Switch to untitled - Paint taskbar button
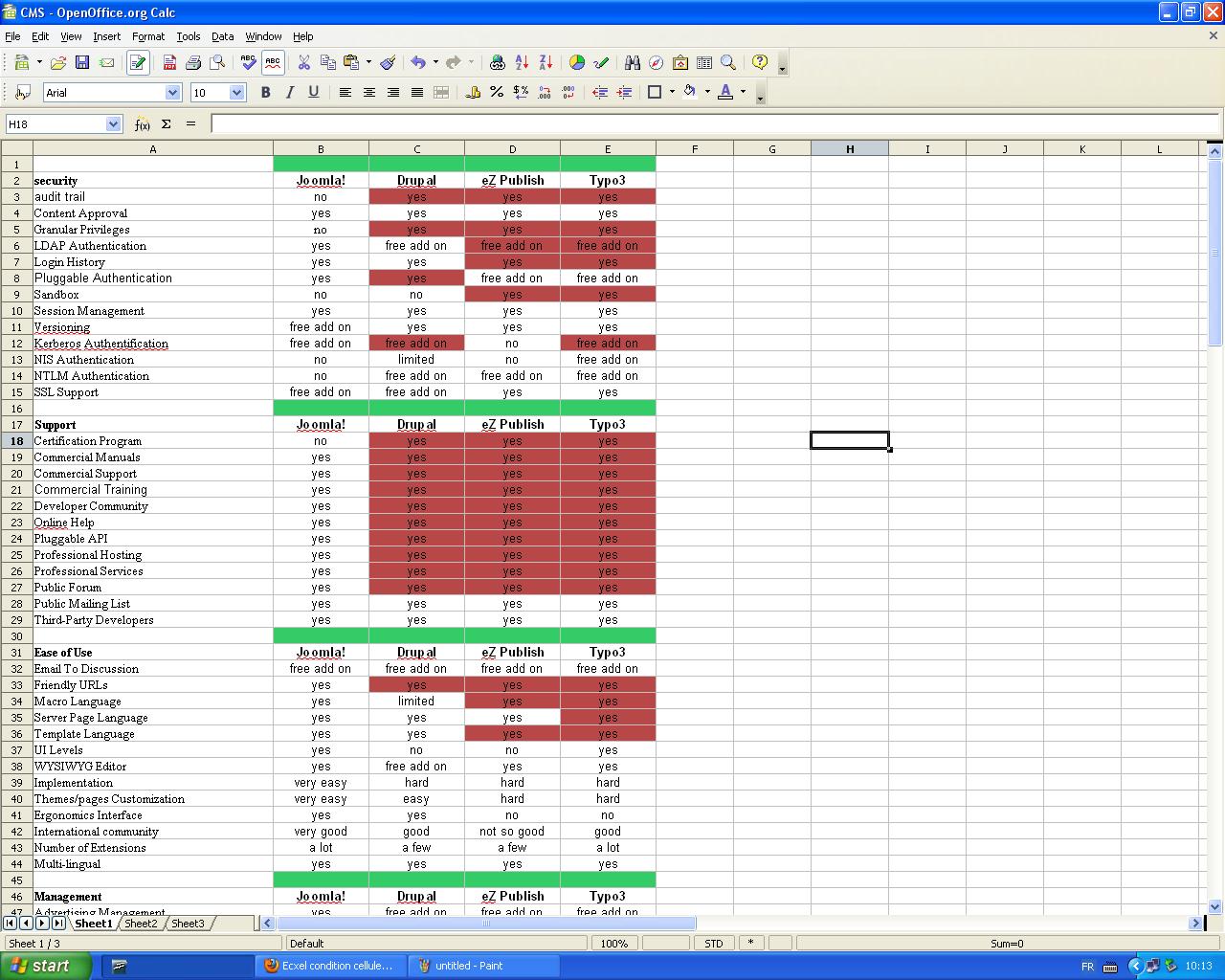This screenshot has width=1225, height=980. (483, 966)
